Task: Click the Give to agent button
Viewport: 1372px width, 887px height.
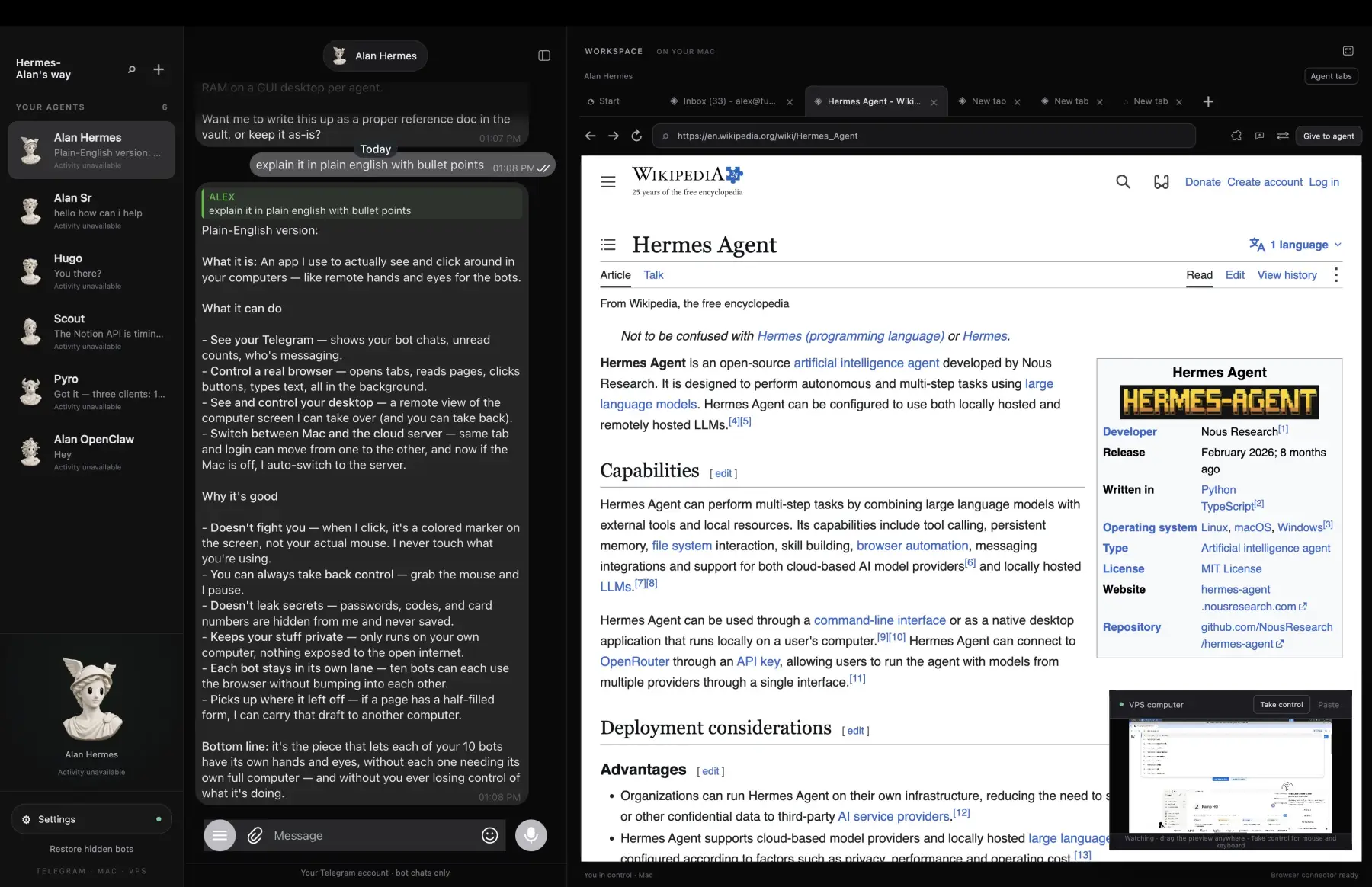Action: tap(1329, 136)
